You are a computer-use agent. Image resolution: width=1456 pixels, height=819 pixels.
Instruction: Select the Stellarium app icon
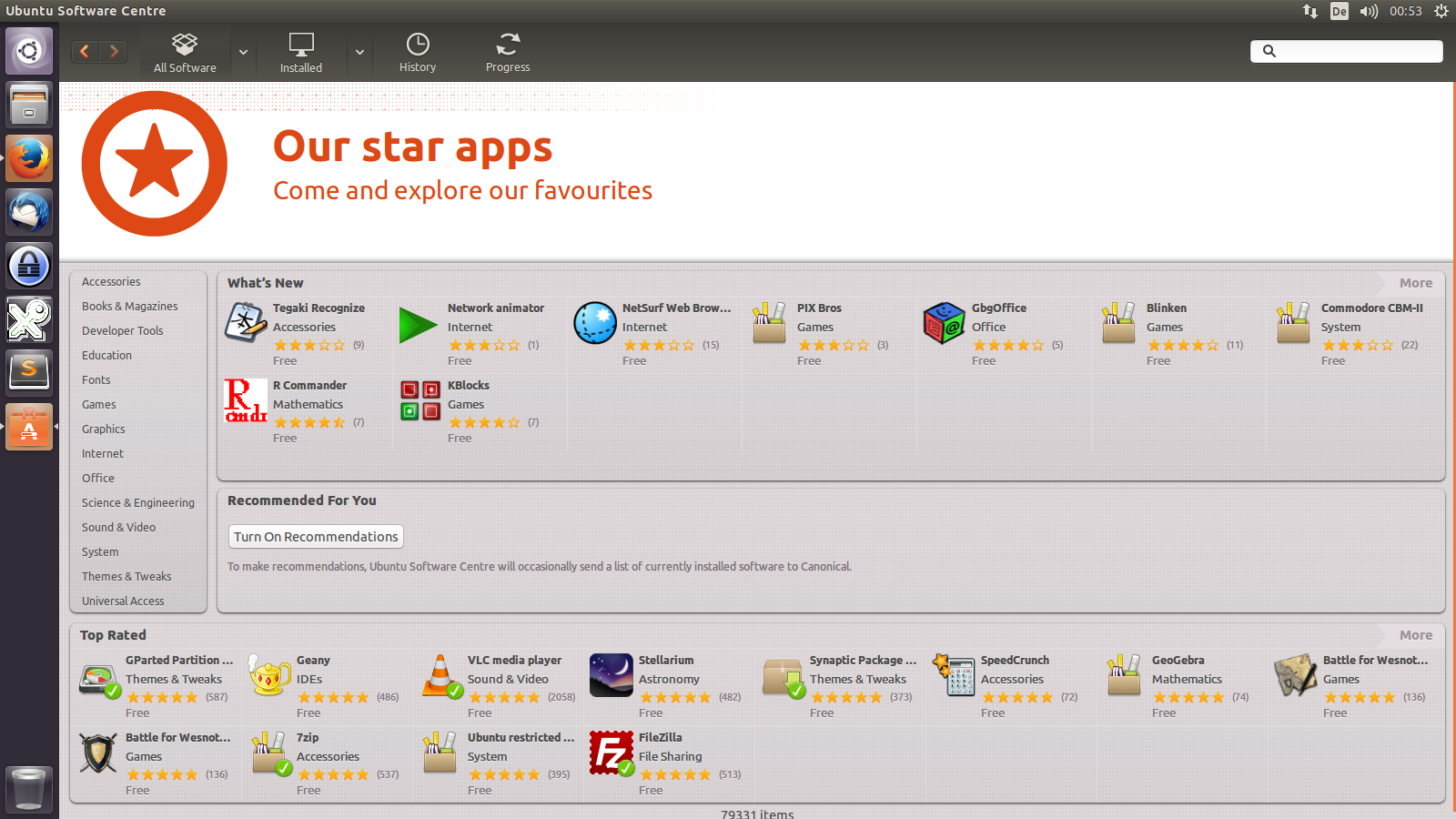(x=611, y=675)
